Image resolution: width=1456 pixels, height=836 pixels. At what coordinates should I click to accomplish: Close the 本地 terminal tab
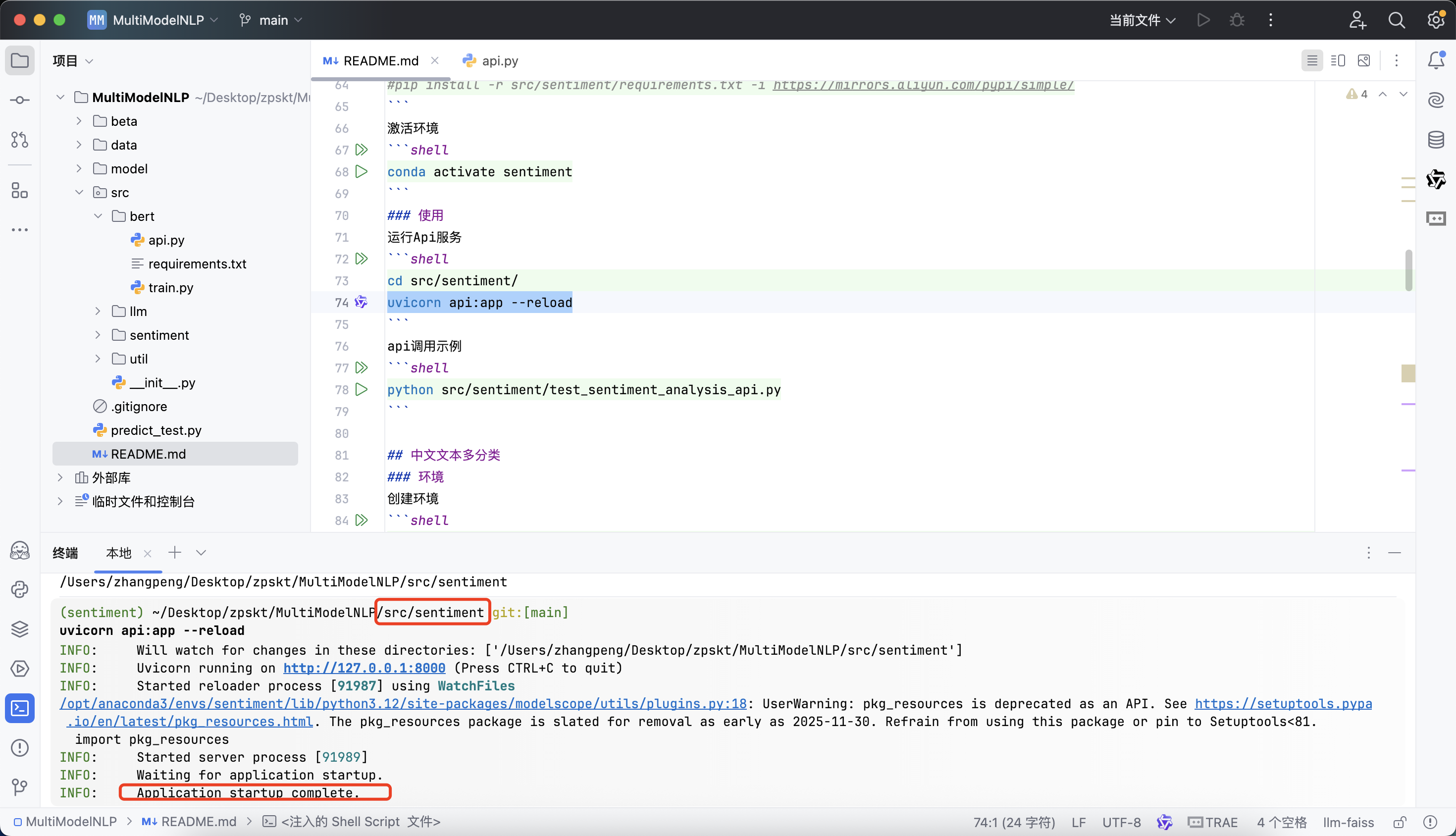click(x=148, y=553)
